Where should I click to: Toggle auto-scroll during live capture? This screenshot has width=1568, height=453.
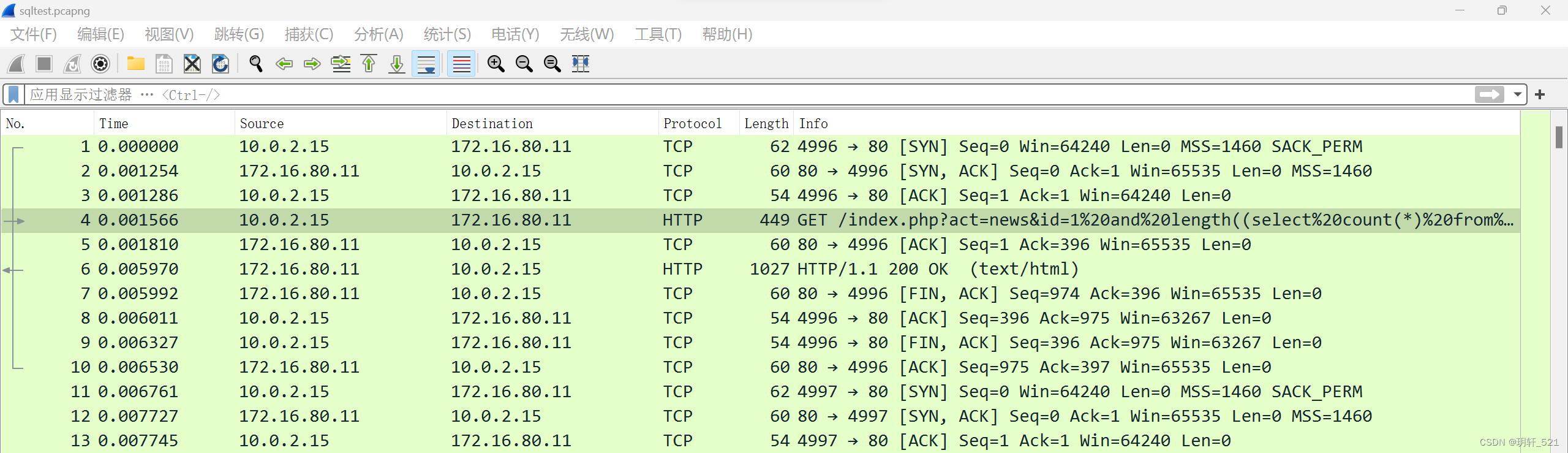(x=426, y=64)
